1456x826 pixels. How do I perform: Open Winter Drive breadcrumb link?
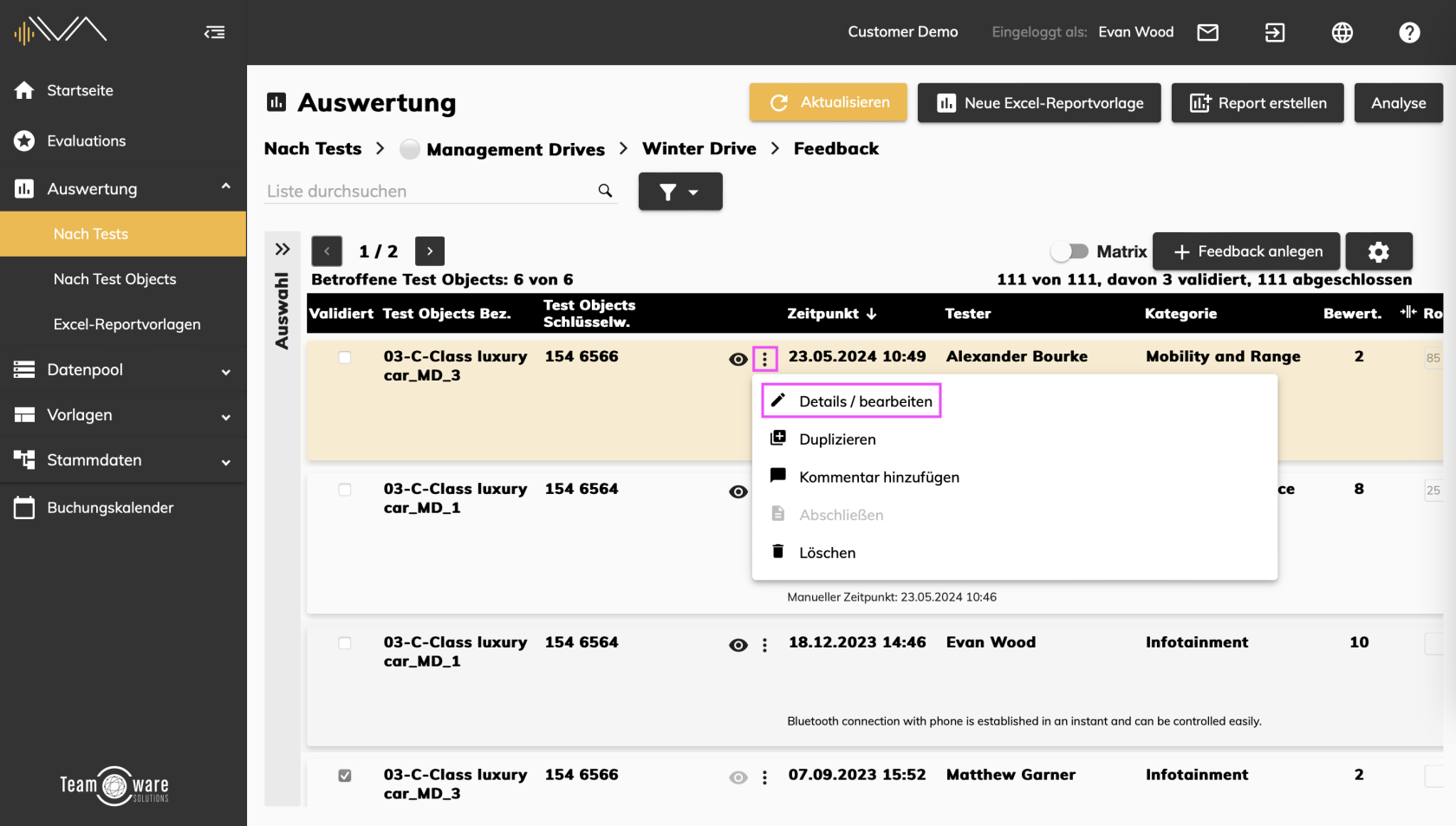(x=699, y=148)
